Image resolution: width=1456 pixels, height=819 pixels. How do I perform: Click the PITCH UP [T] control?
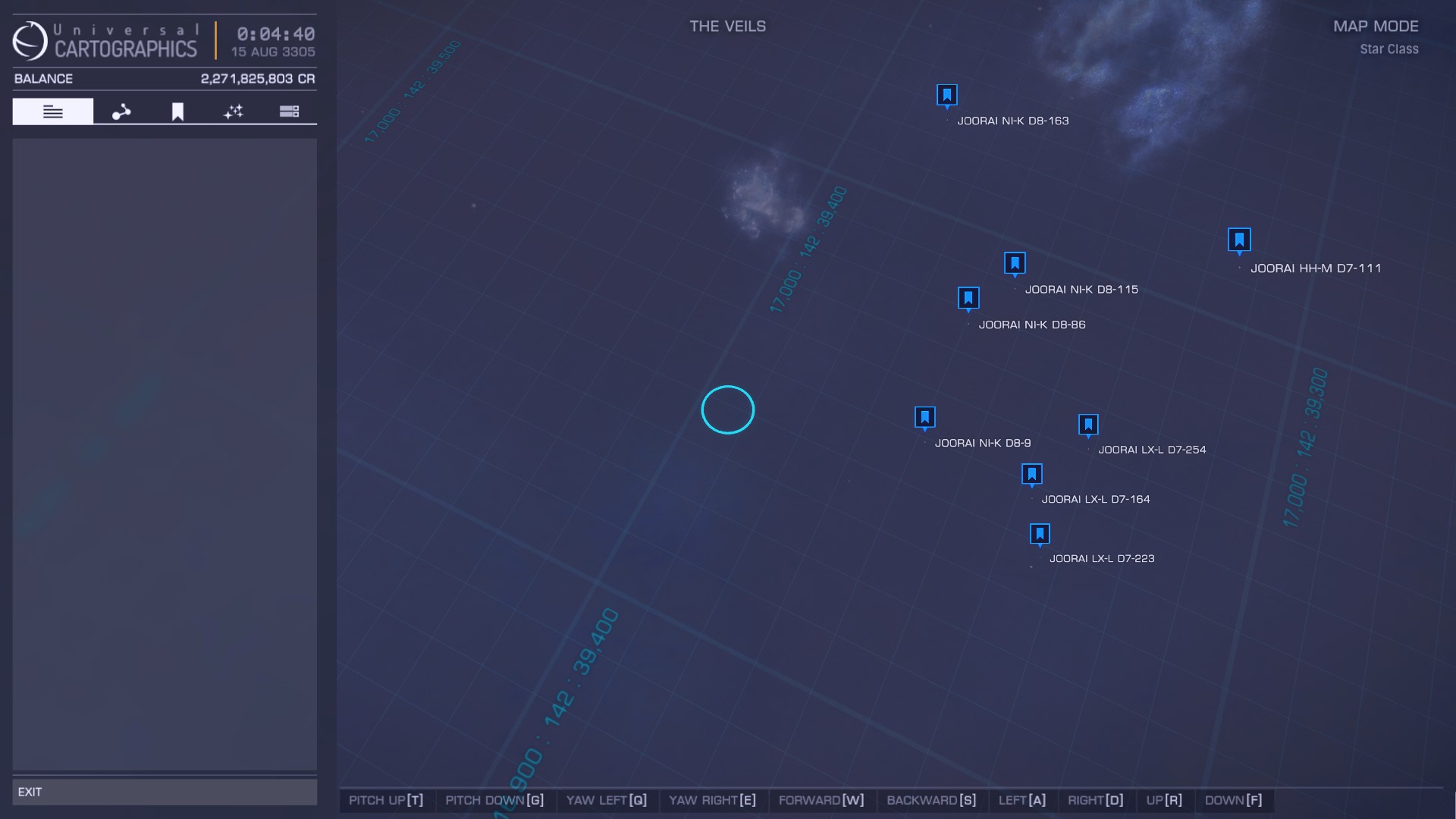pos(387,801)
